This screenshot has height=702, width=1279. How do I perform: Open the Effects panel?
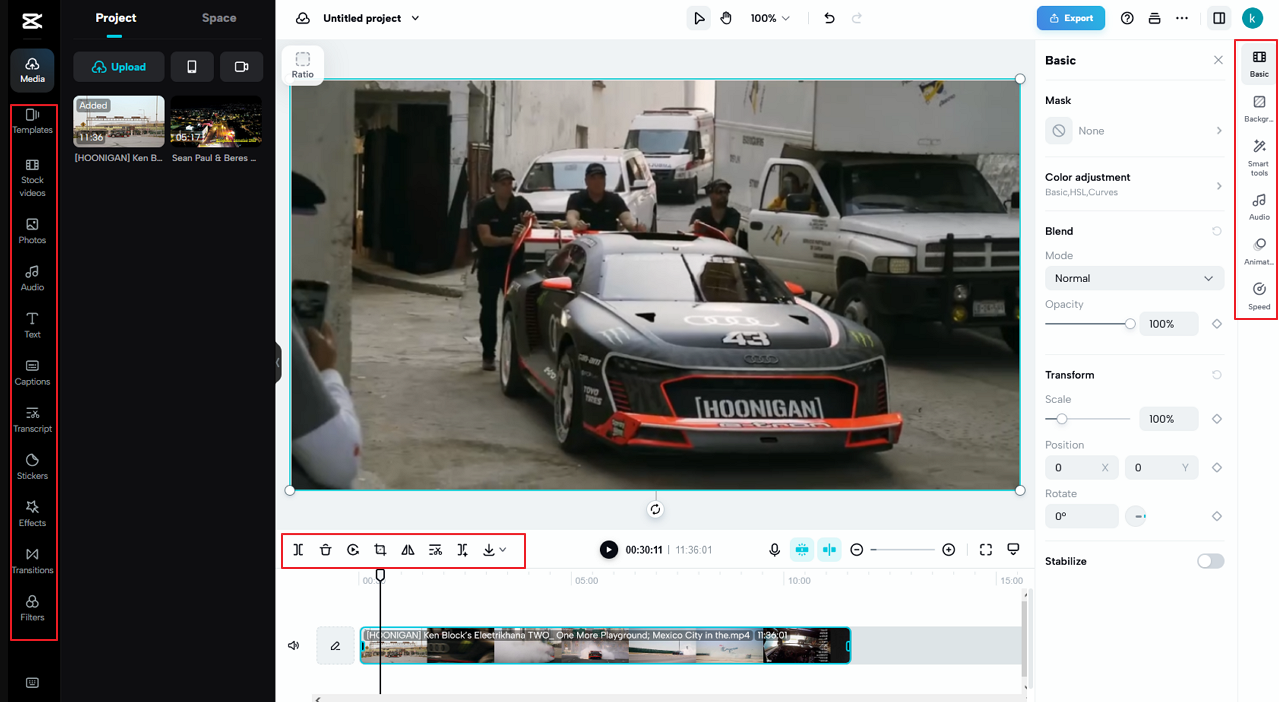click(x=32, y=513)
